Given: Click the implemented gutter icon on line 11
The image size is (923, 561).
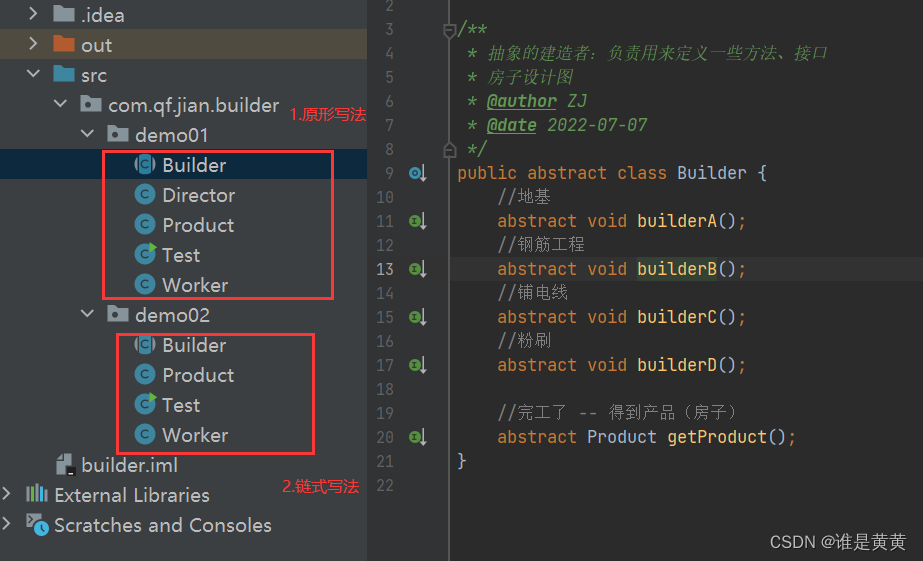Looking at the screenshot, I should [417, 221].
